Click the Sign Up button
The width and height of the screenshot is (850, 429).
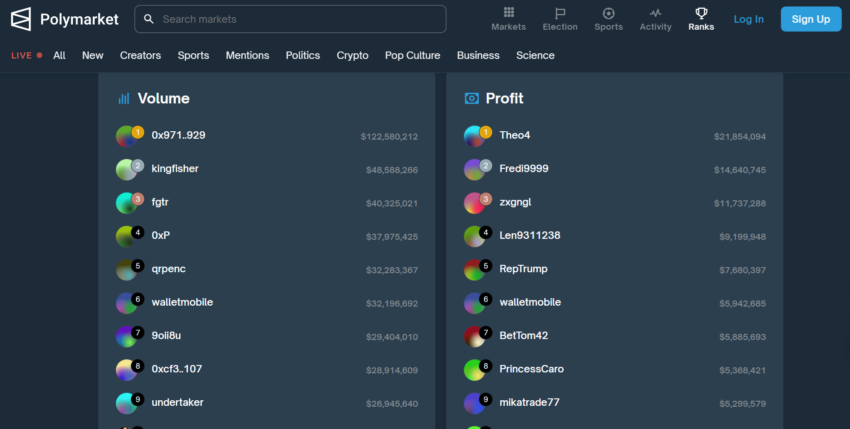coord(811,19)
